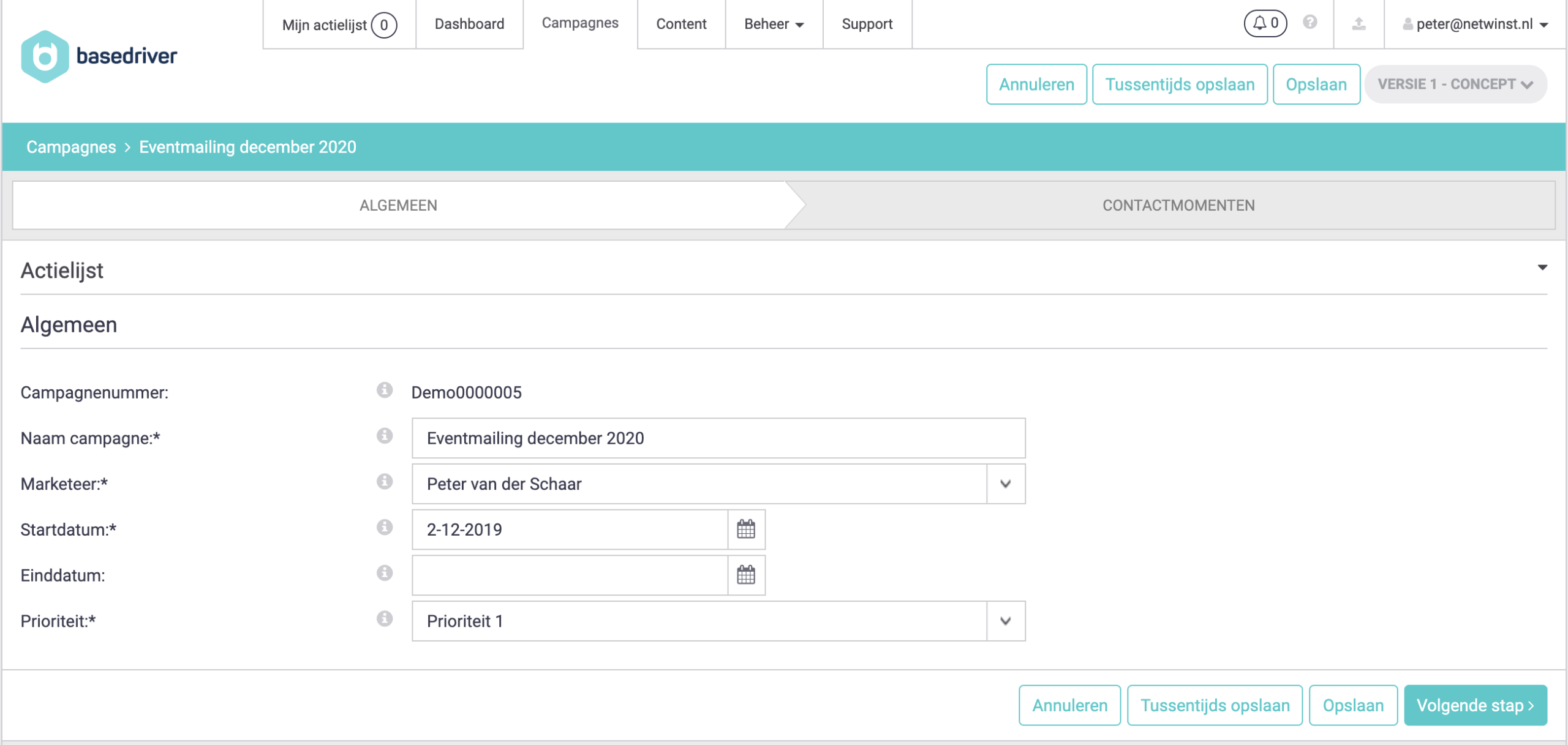Click the Demo0000005 campaign number
The width and height of the screenshot is (1568, 745).
(x=466, y=392)
